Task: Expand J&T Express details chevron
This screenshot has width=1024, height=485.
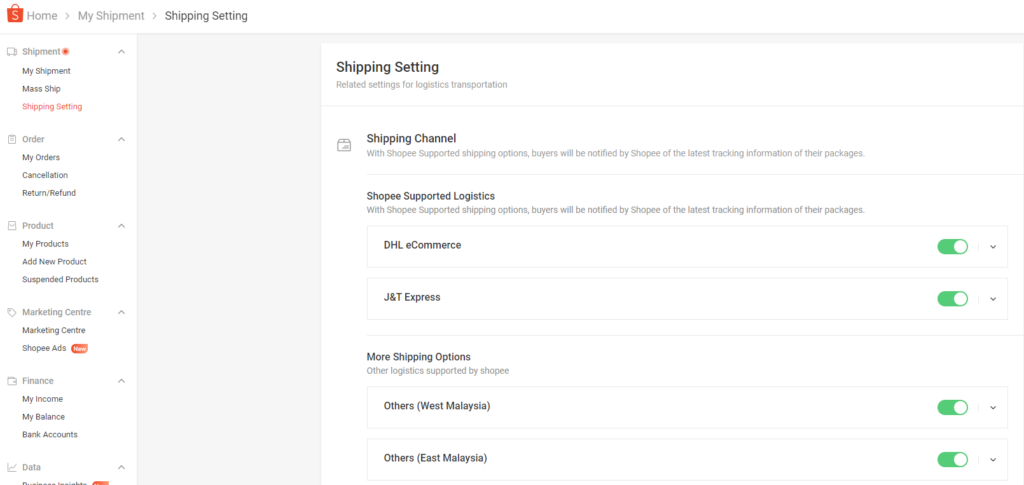Action: click(993, 299)
